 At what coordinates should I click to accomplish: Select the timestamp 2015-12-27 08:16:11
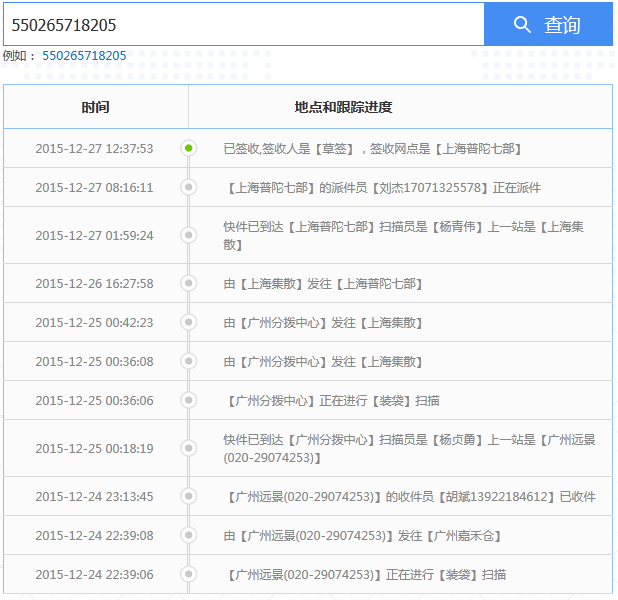click(x=94, y=187)
